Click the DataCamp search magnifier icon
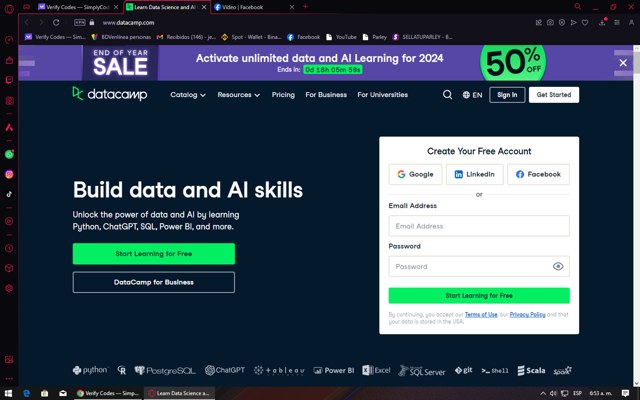Image resolution: width=640 pixels, height=400 pixels. (x=447, y=95)
